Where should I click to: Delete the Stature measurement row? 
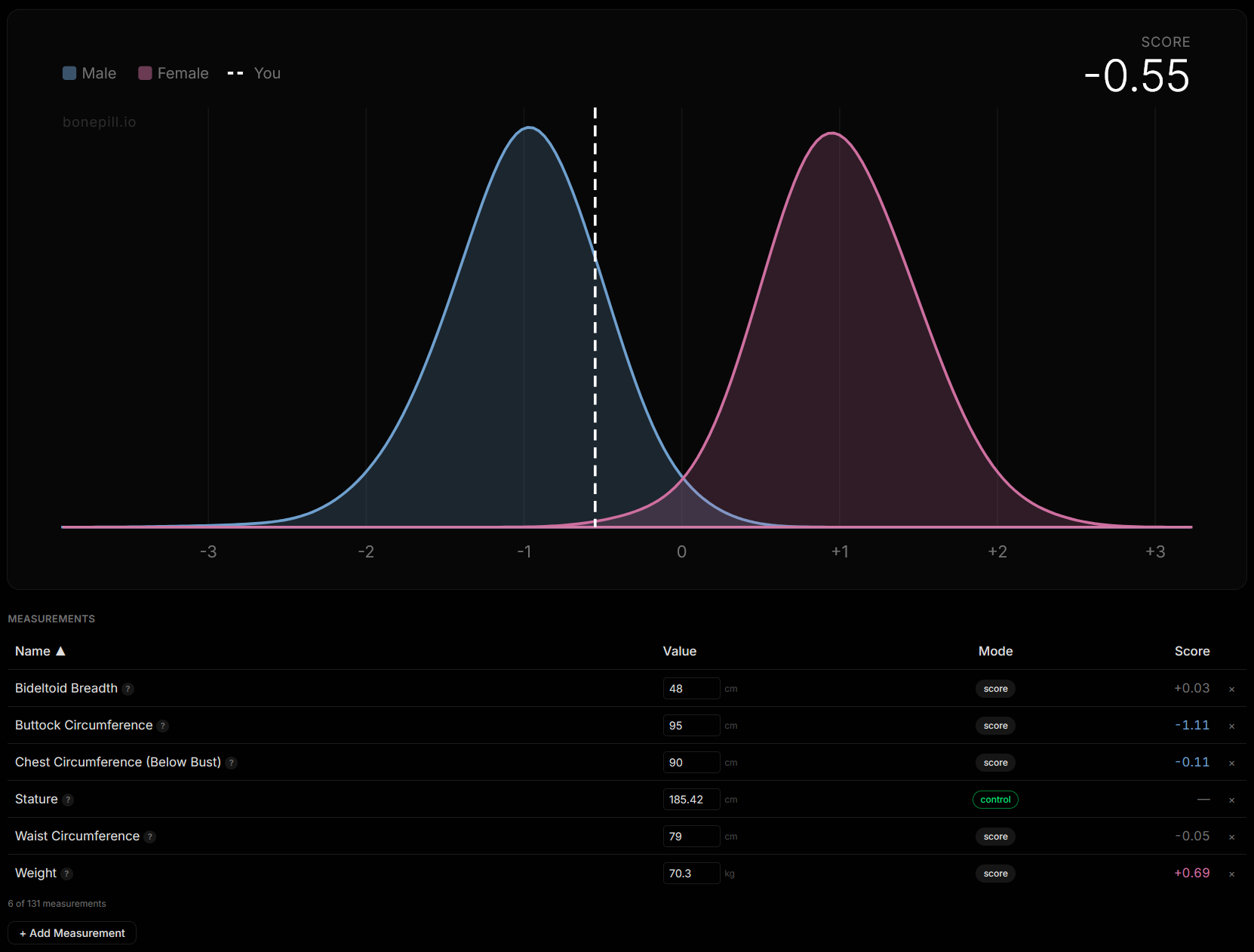click(1231, 800)
